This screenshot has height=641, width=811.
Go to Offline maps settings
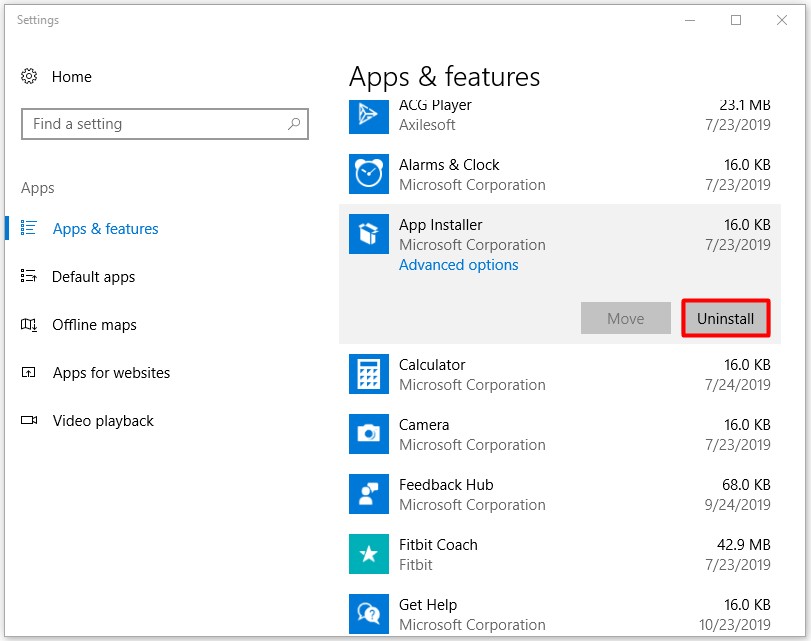[95, 325]
